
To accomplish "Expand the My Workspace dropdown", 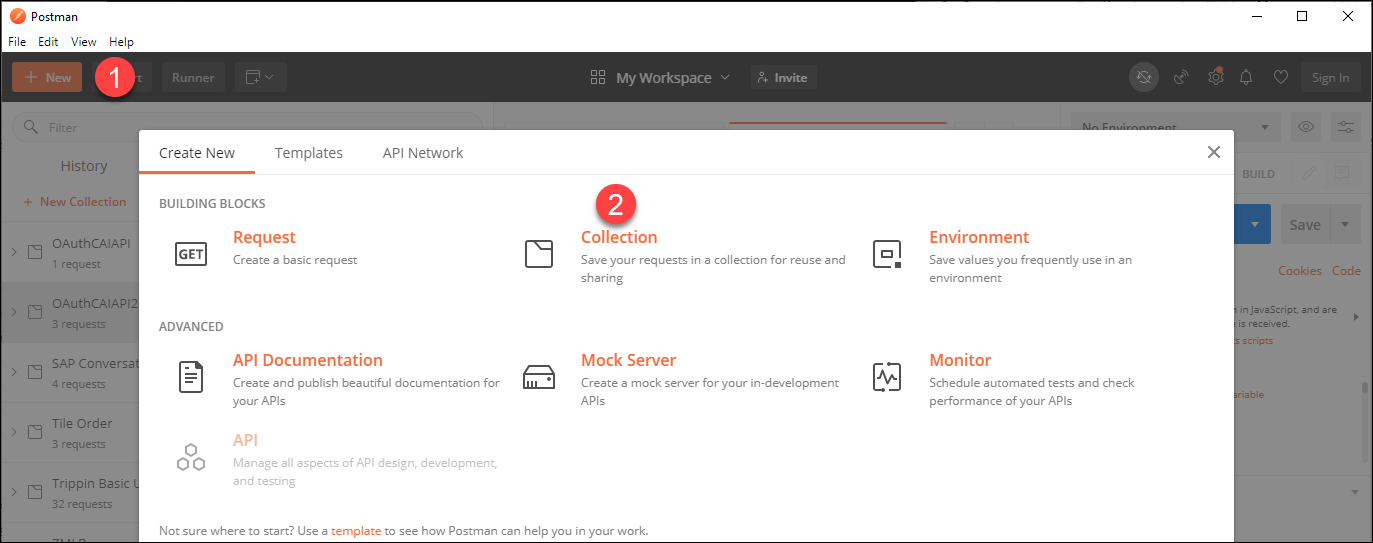I will click(x=661, y=77).
